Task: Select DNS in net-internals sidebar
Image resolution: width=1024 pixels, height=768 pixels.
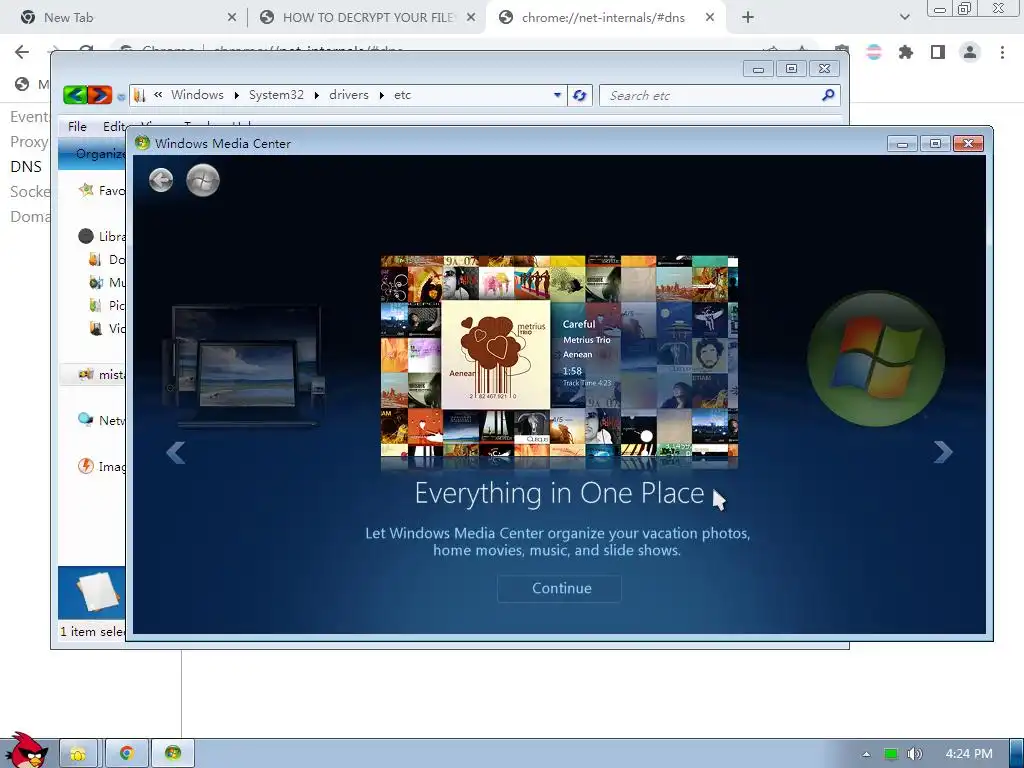Action: [x=26, y=167]
